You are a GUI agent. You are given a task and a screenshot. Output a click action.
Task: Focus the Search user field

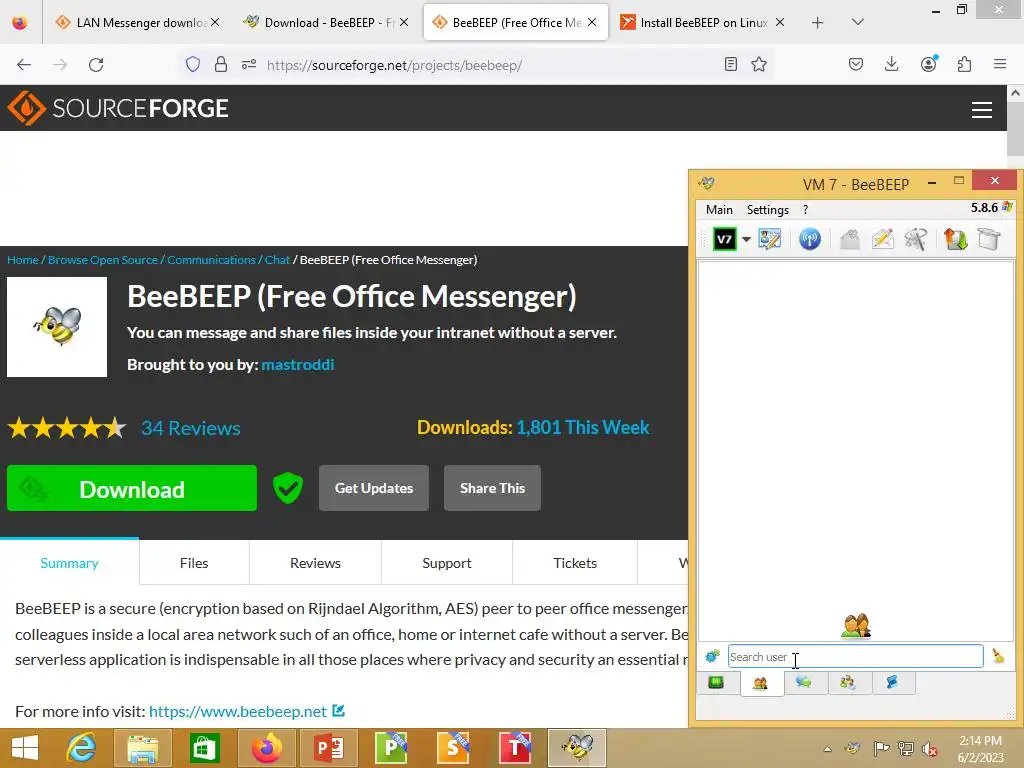(x=855, y=656)
